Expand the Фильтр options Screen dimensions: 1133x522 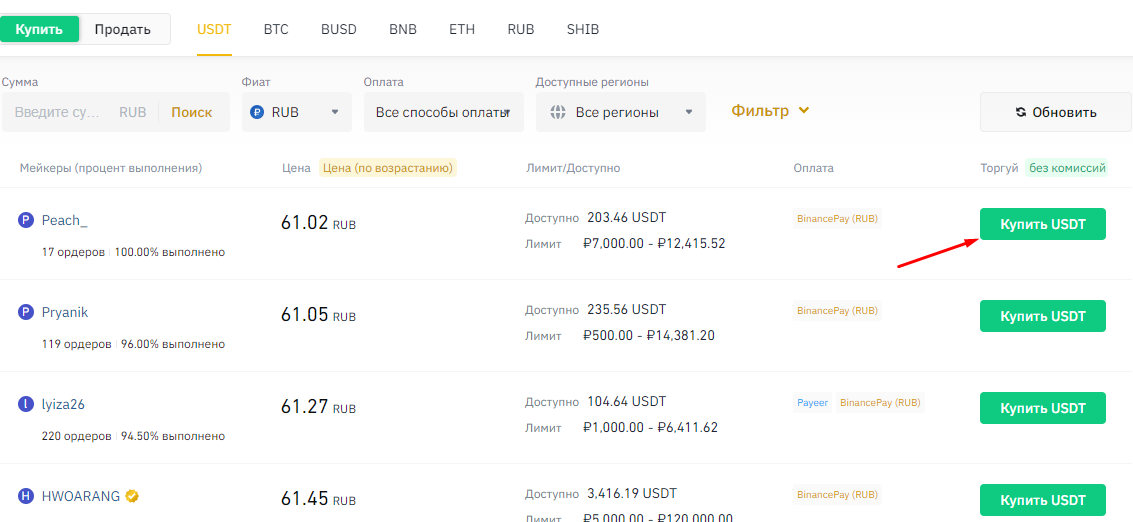point(770,111)
